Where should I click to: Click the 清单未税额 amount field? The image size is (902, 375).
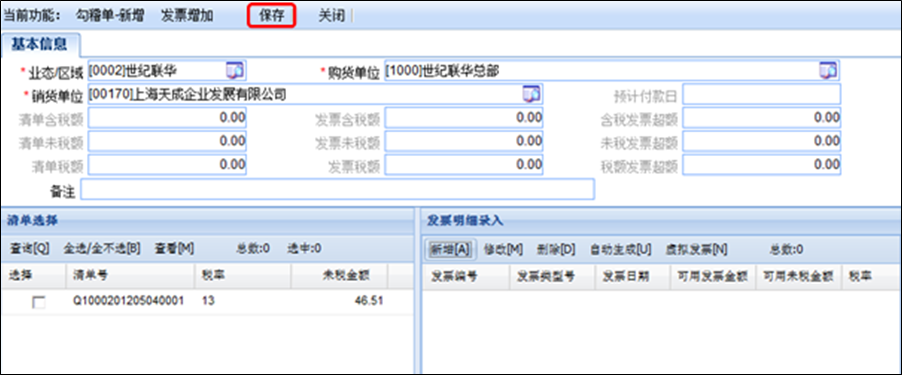pyautogui.click(x=167, y=141)
